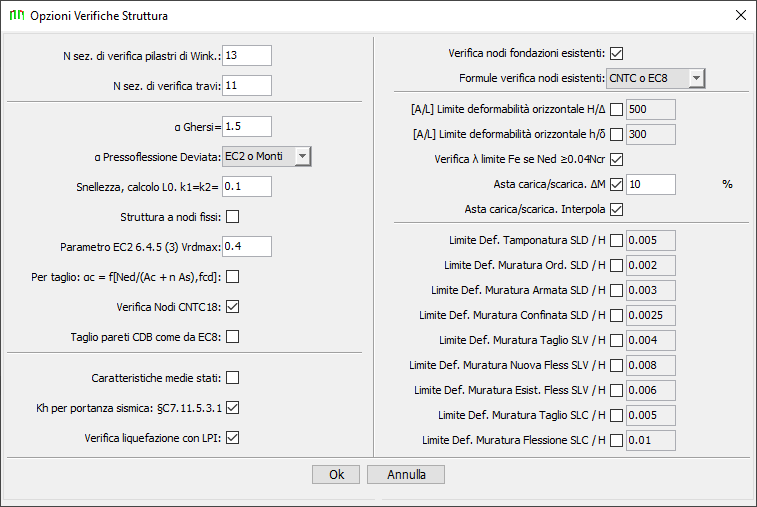The width and height of the screenshot is (757, 507).
Task: Click the N sez. di verifica travi field
Action: point(247,85)
